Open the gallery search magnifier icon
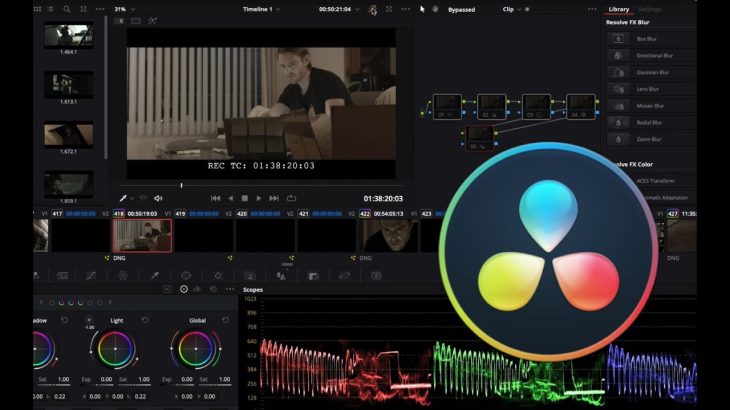 [x=67, y=9]
